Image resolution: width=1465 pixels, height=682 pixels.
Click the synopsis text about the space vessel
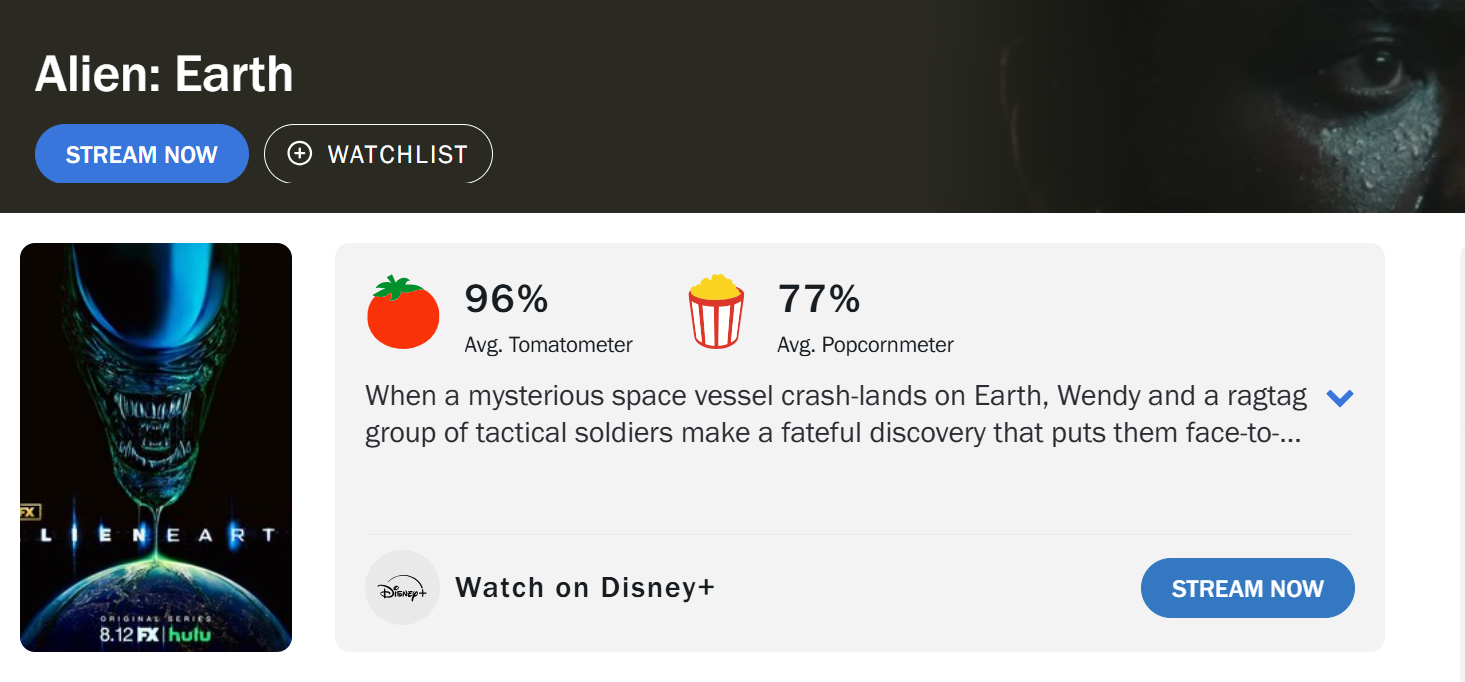(835, 415)
